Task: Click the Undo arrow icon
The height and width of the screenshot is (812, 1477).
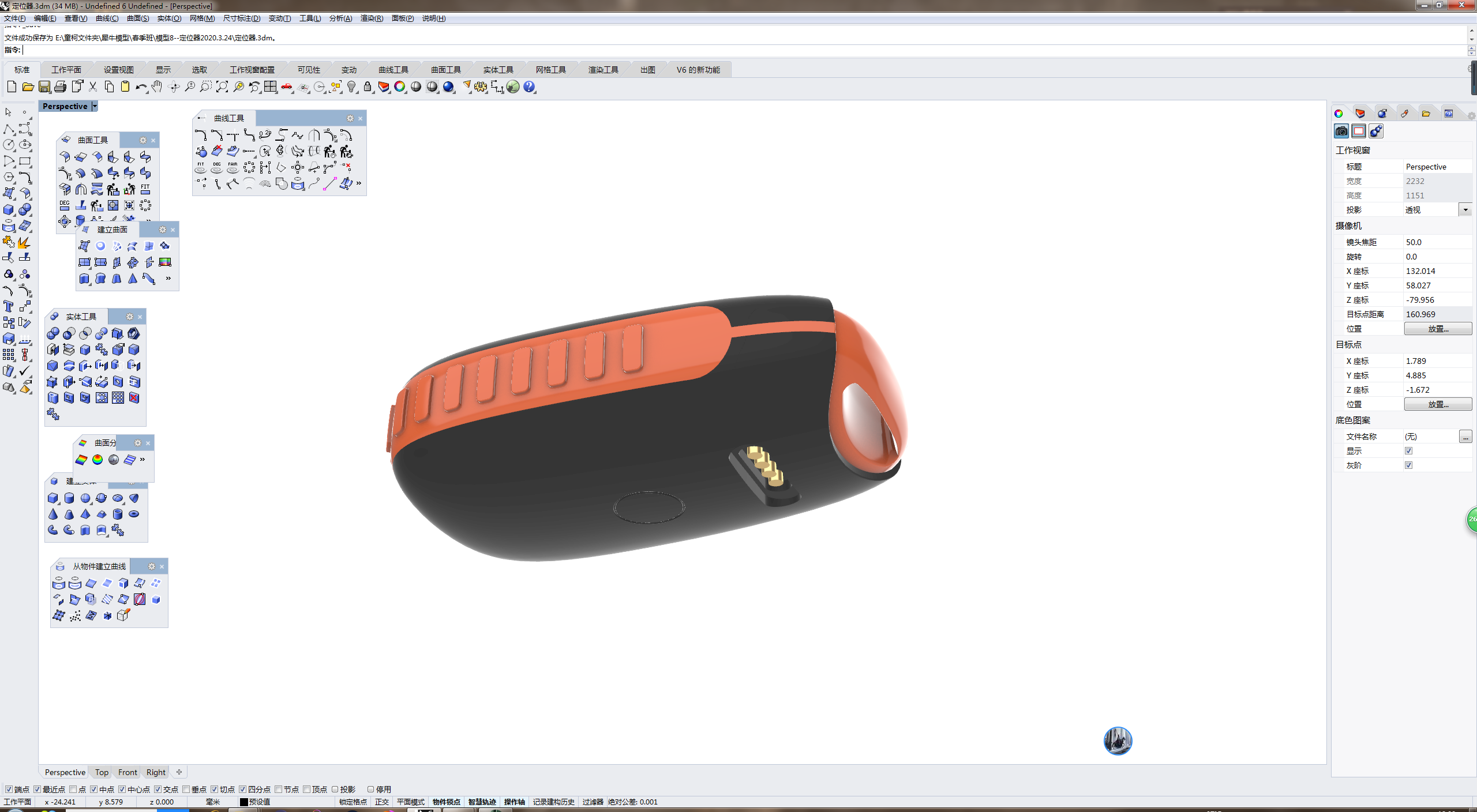Action: pos(141,87)
